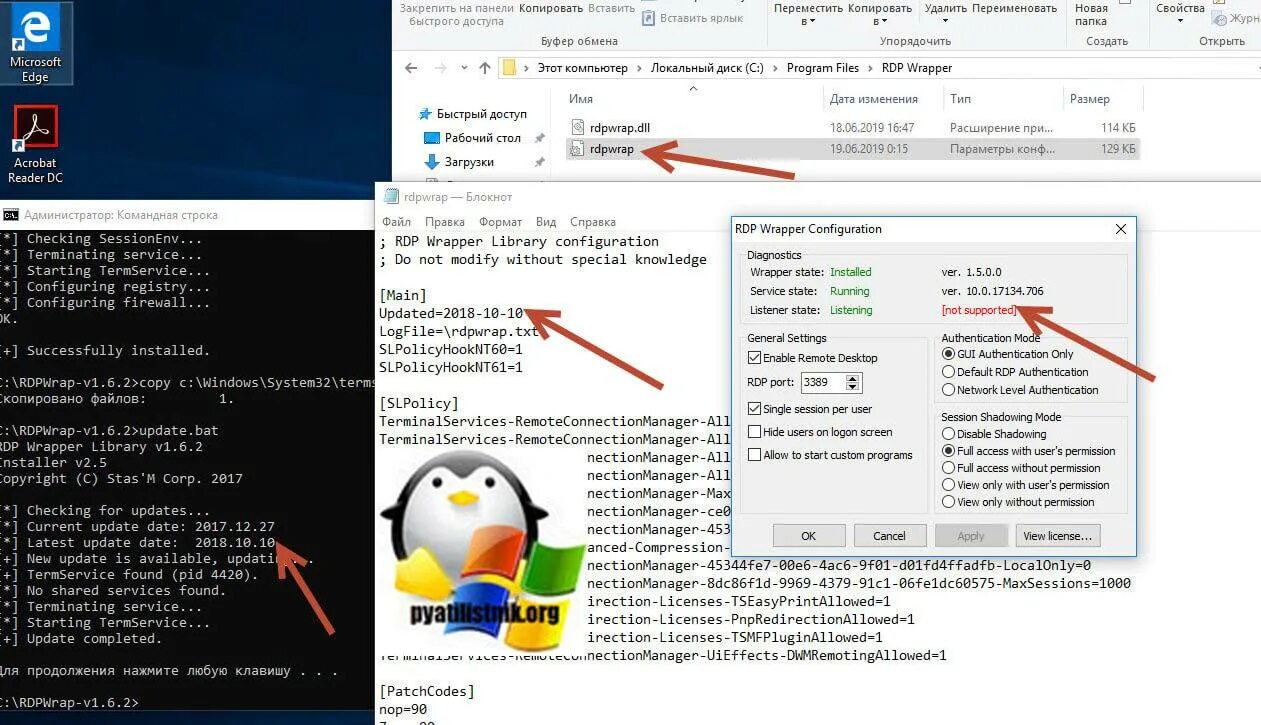Open the Правка menu in Notepad
1261x725 pixels.
pos(444,222)
